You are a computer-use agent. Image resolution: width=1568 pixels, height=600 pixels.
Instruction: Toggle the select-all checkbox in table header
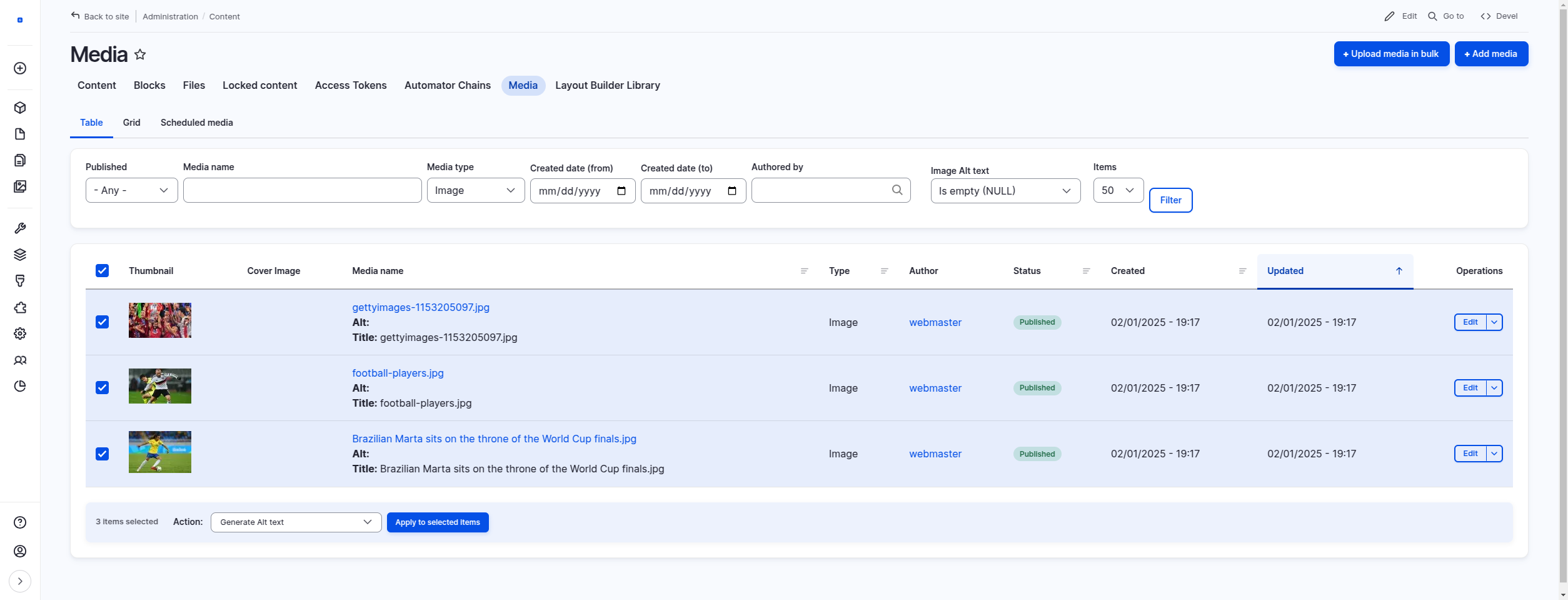coord(103,270)
